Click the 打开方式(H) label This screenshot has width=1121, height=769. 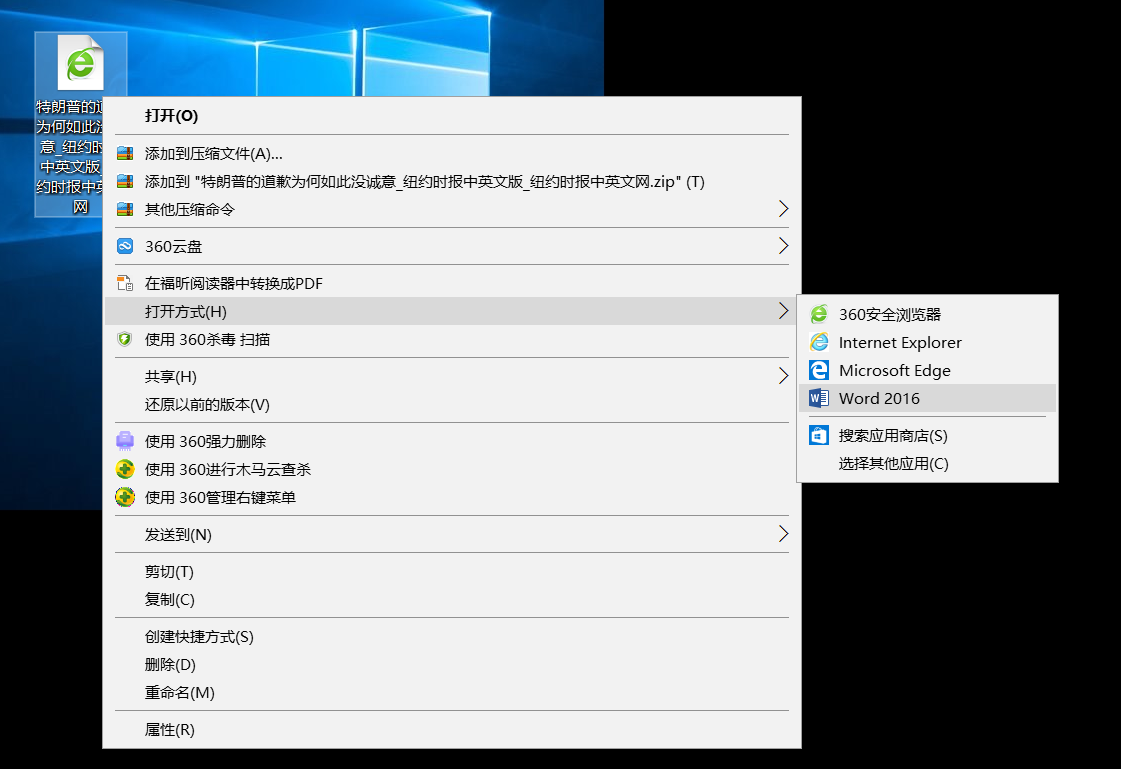186,312
